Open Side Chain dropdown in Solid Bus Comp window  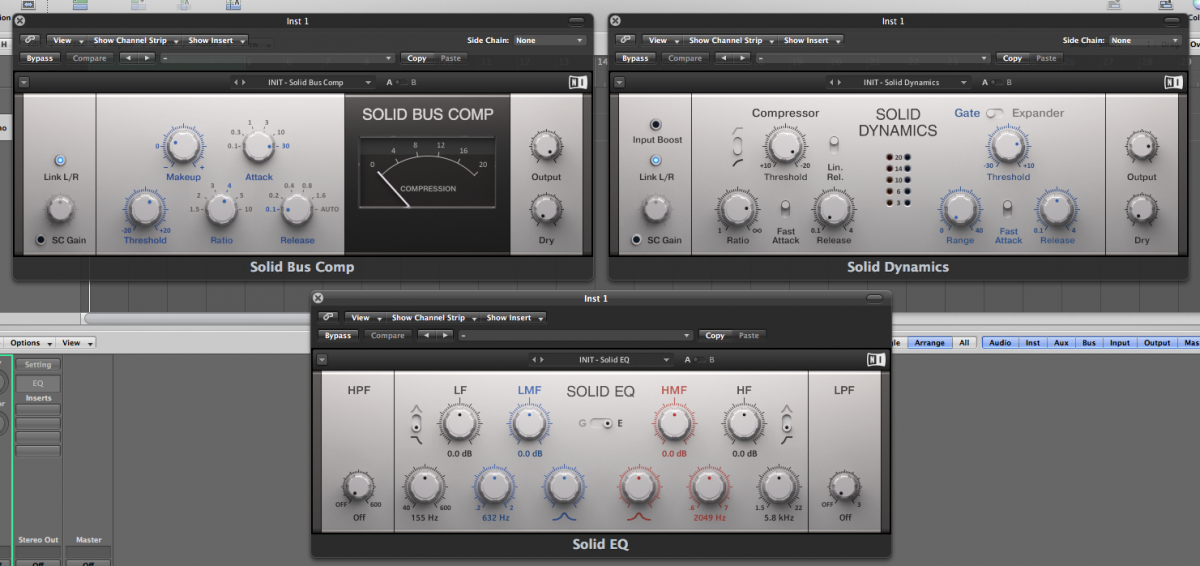[x=550, y=41]
